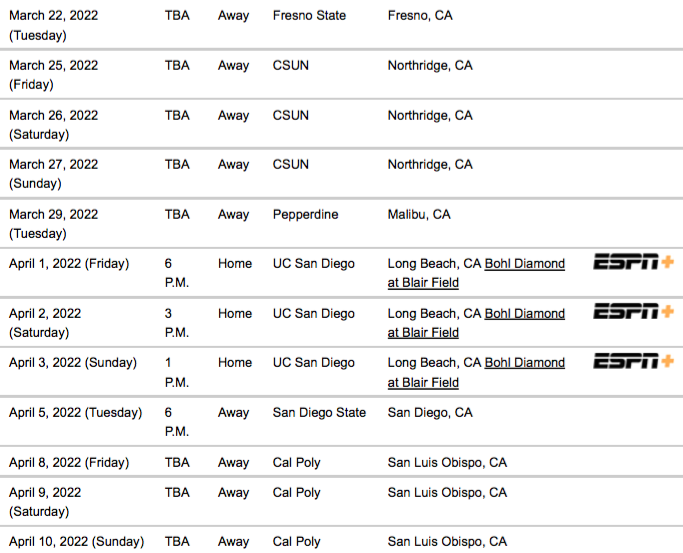Image resolution: width=683 pixels, height=553 pixels.
Task: Click ESPN+ logo for April 1 game
Action: [633, 262]
